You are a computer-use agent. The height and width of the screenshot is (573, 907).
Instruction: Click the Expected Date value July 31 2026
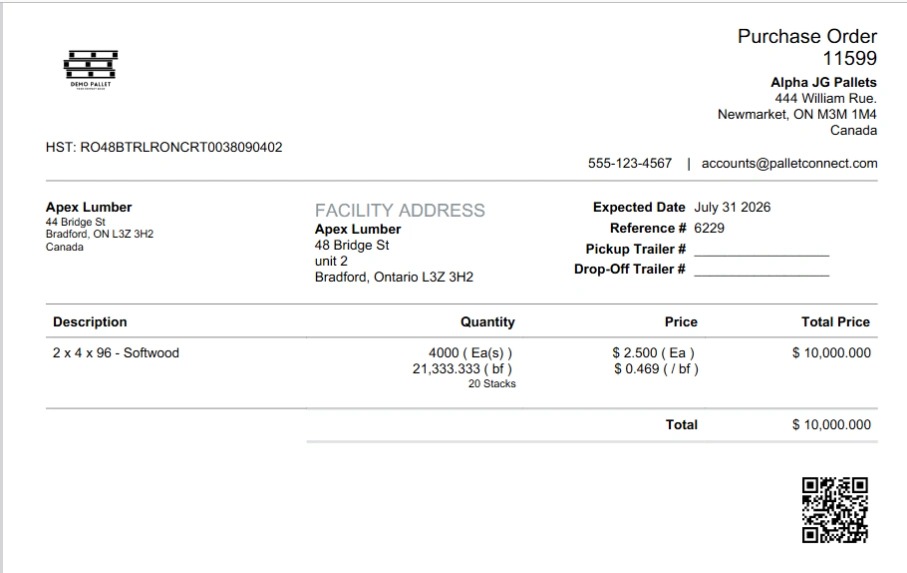(x=732, y=207)
